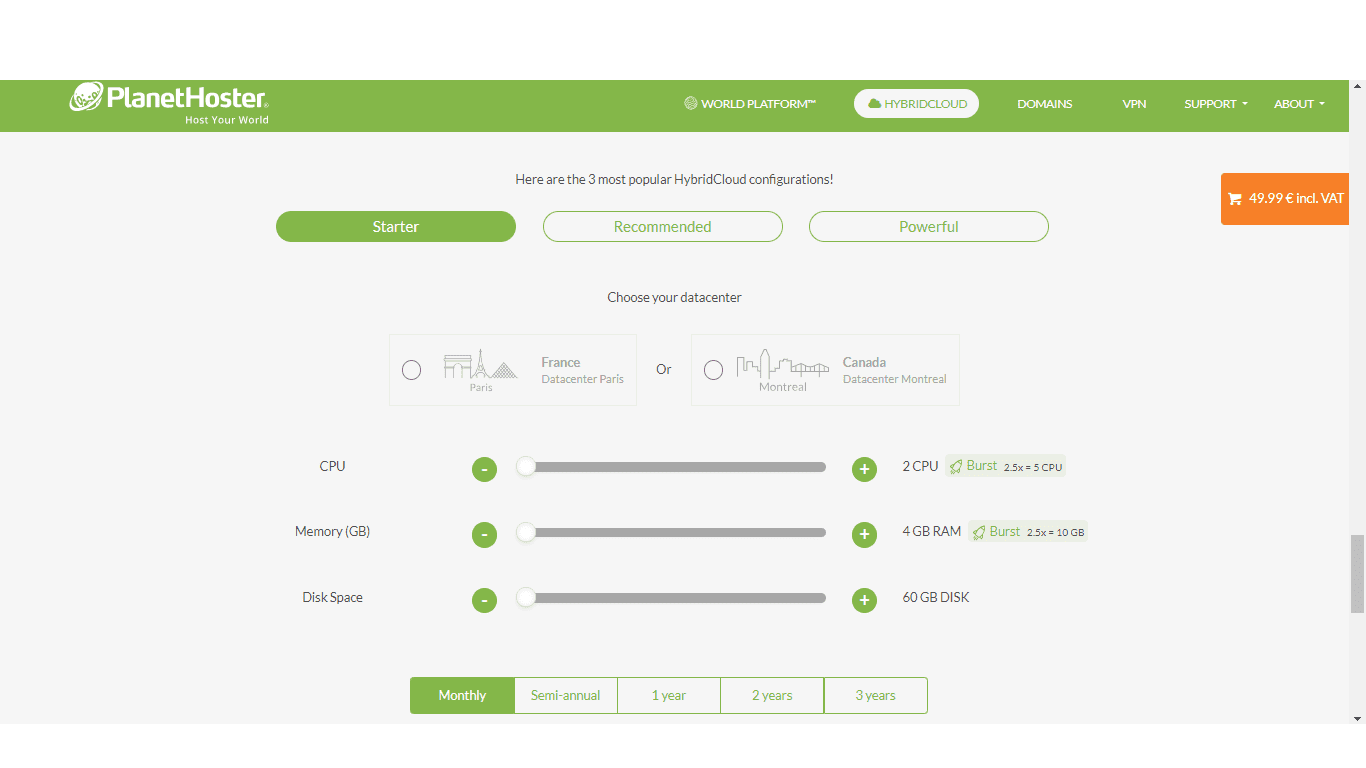The width and height of the screenshot is (1366, 768).
Task: Click the '2 CPU' value text
Action: [920, 466]
